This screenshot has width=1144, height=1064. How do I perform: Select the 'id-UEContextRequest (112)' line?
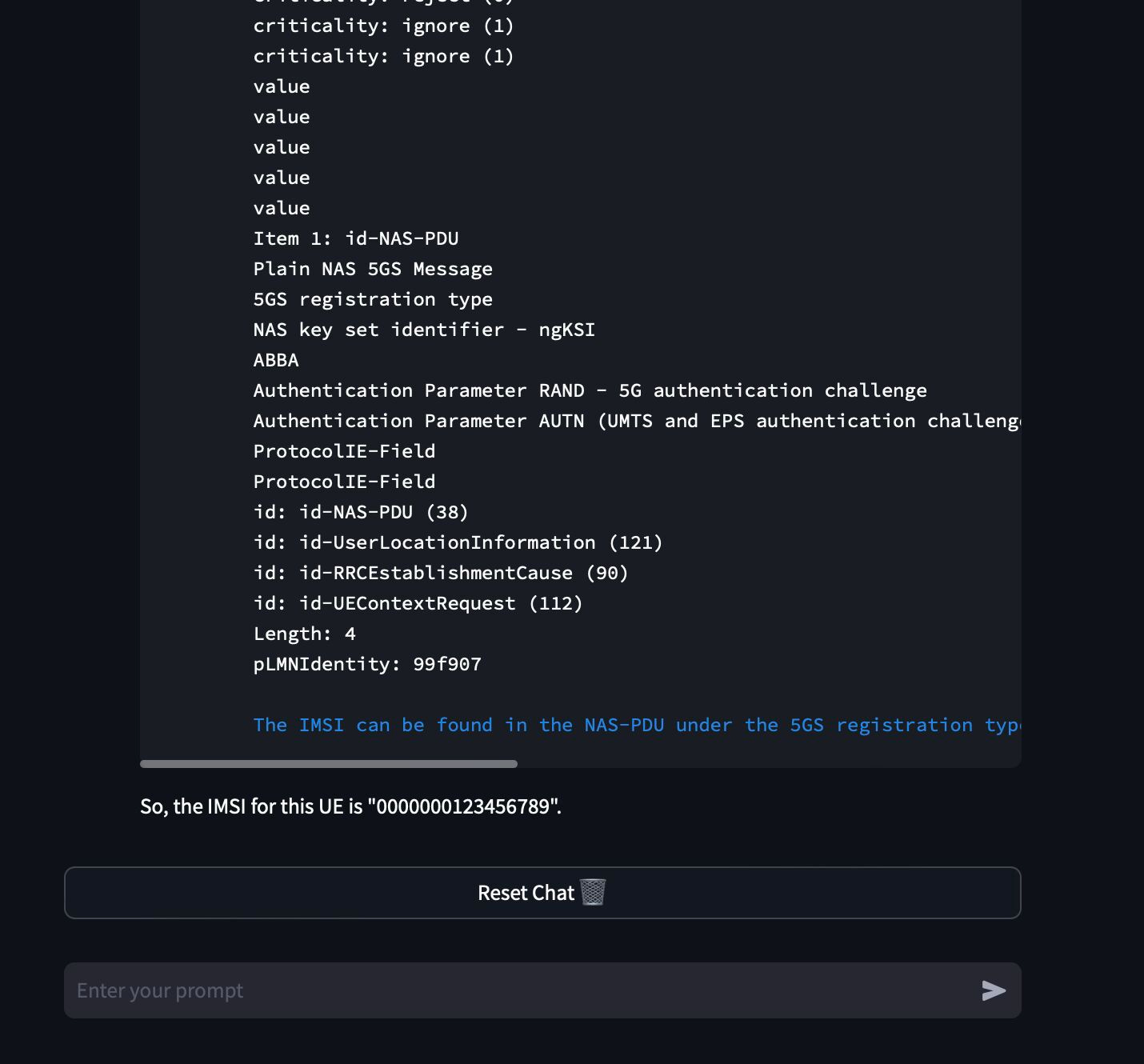click(x=417, y=602)
